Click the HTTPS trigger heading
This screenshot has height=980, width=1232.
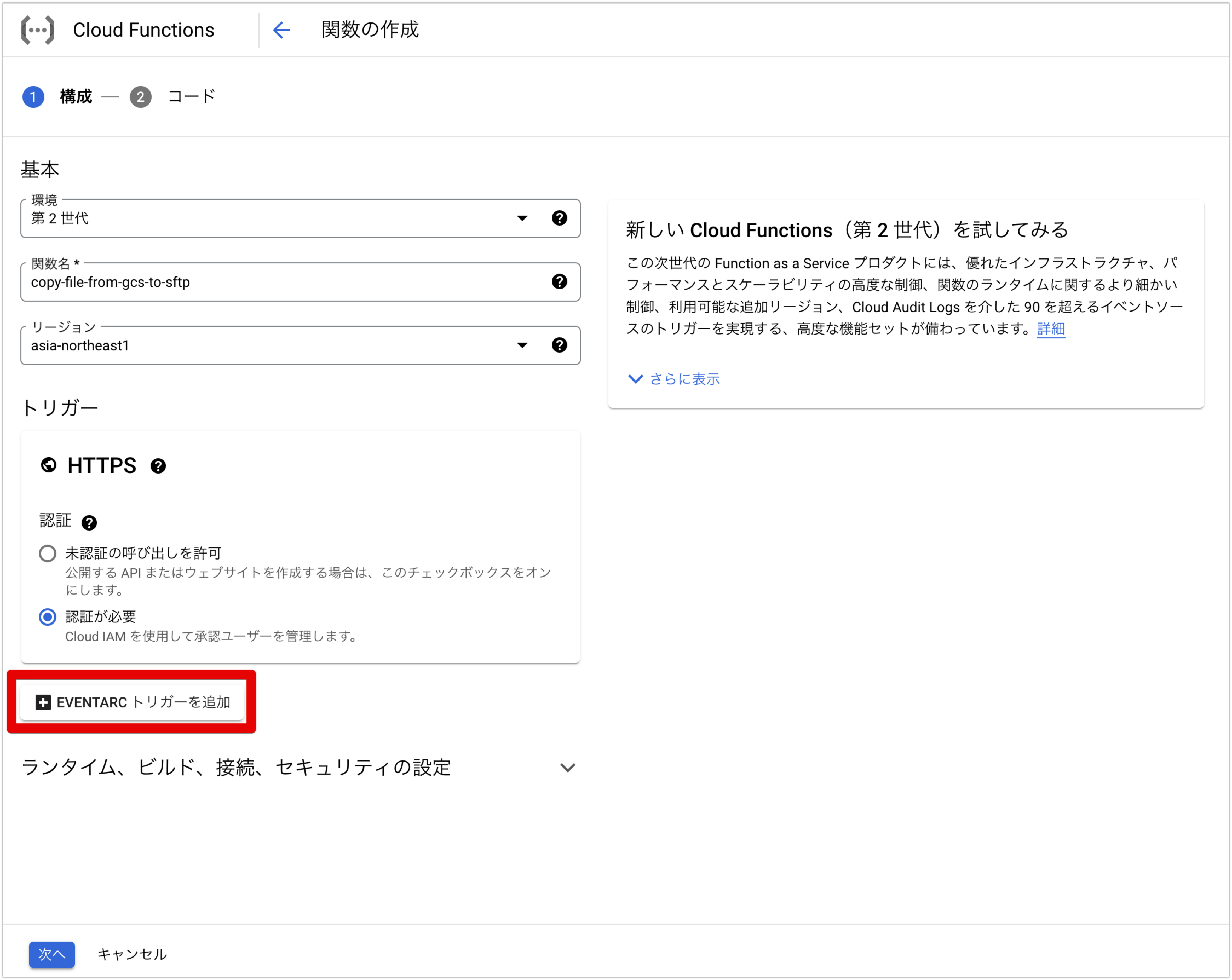pyautogui.click(x=102, y=466)
